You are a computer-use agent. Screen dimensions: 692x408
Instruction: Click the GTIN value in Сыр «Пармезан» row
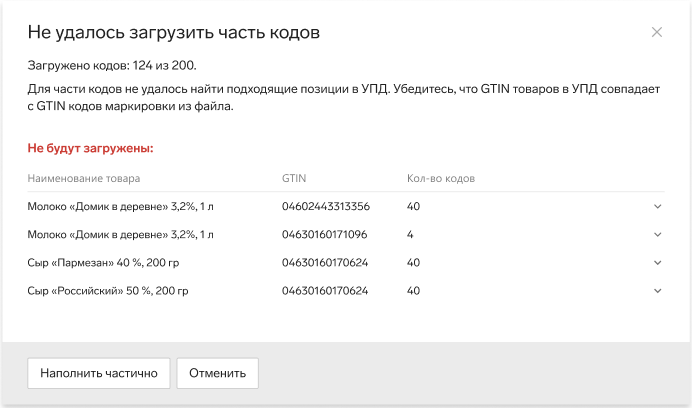325,263
